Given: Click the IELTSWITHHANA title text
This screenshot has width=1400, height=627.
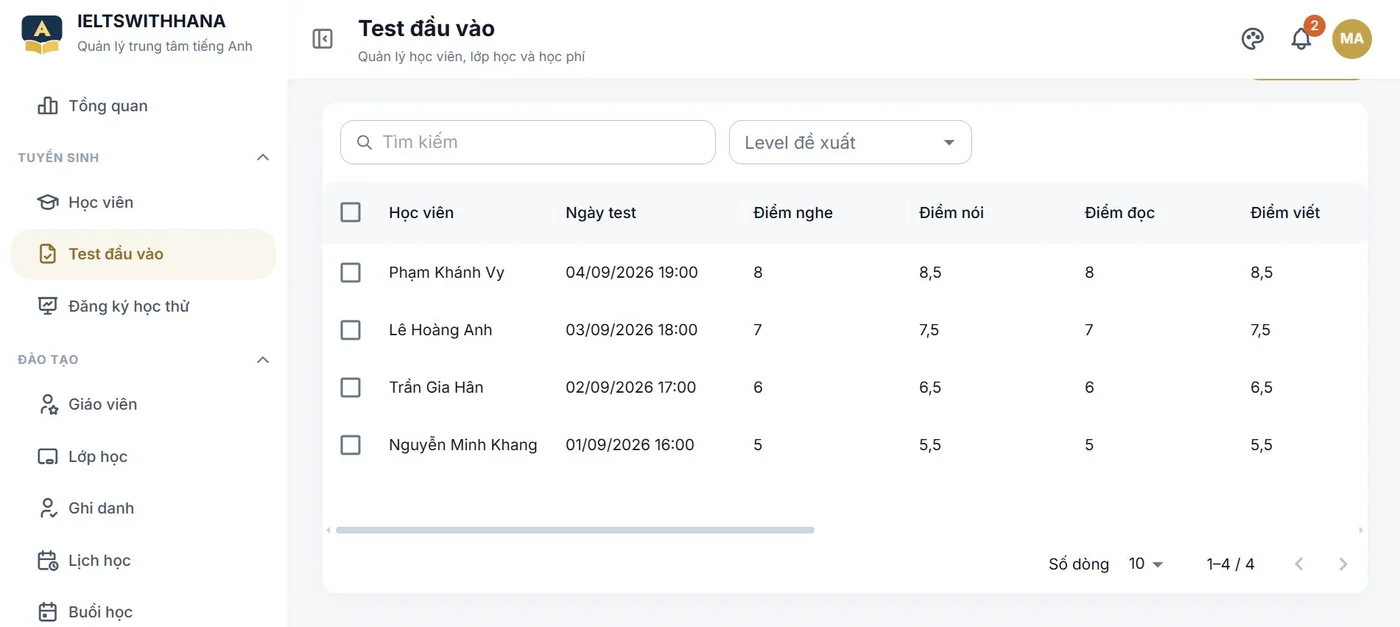Looking at the screenshot, I should pyautogui.click(x=151, y=21).
